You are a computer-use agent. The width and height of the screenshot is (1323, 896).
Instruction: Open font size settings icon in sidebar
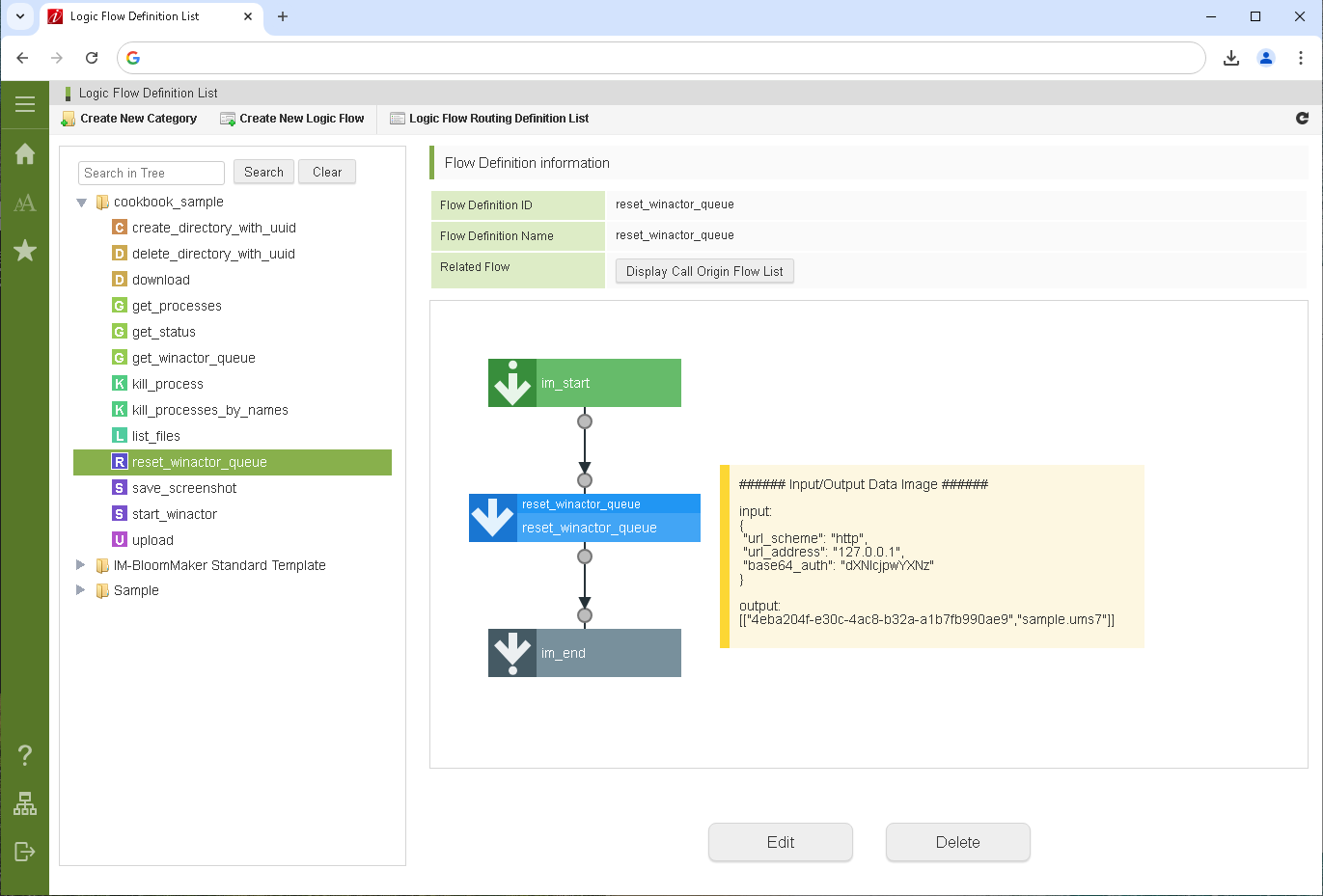pos(25,203)
